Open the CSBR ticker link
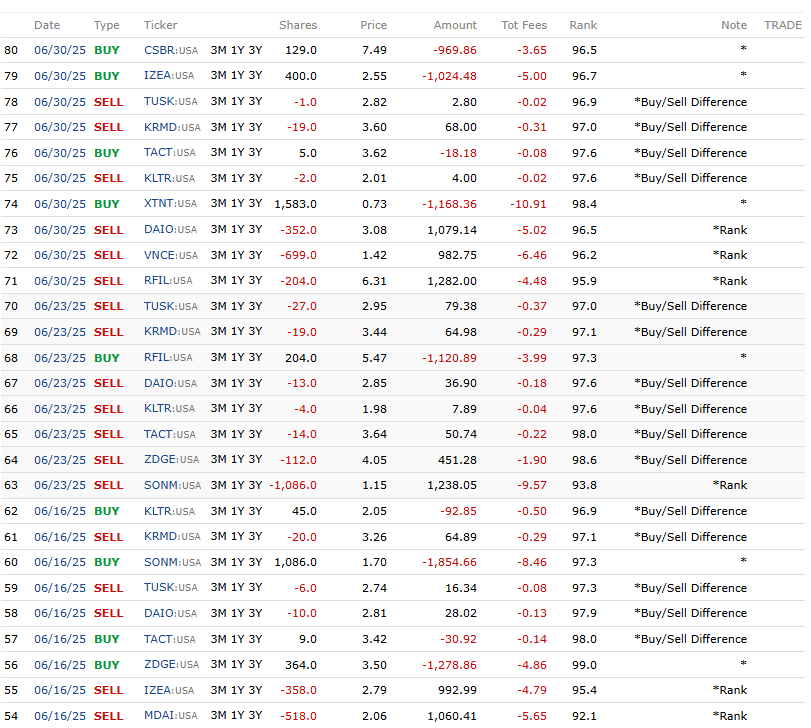The width and height of the screenshot is (811, 728). tap(159, 50)
